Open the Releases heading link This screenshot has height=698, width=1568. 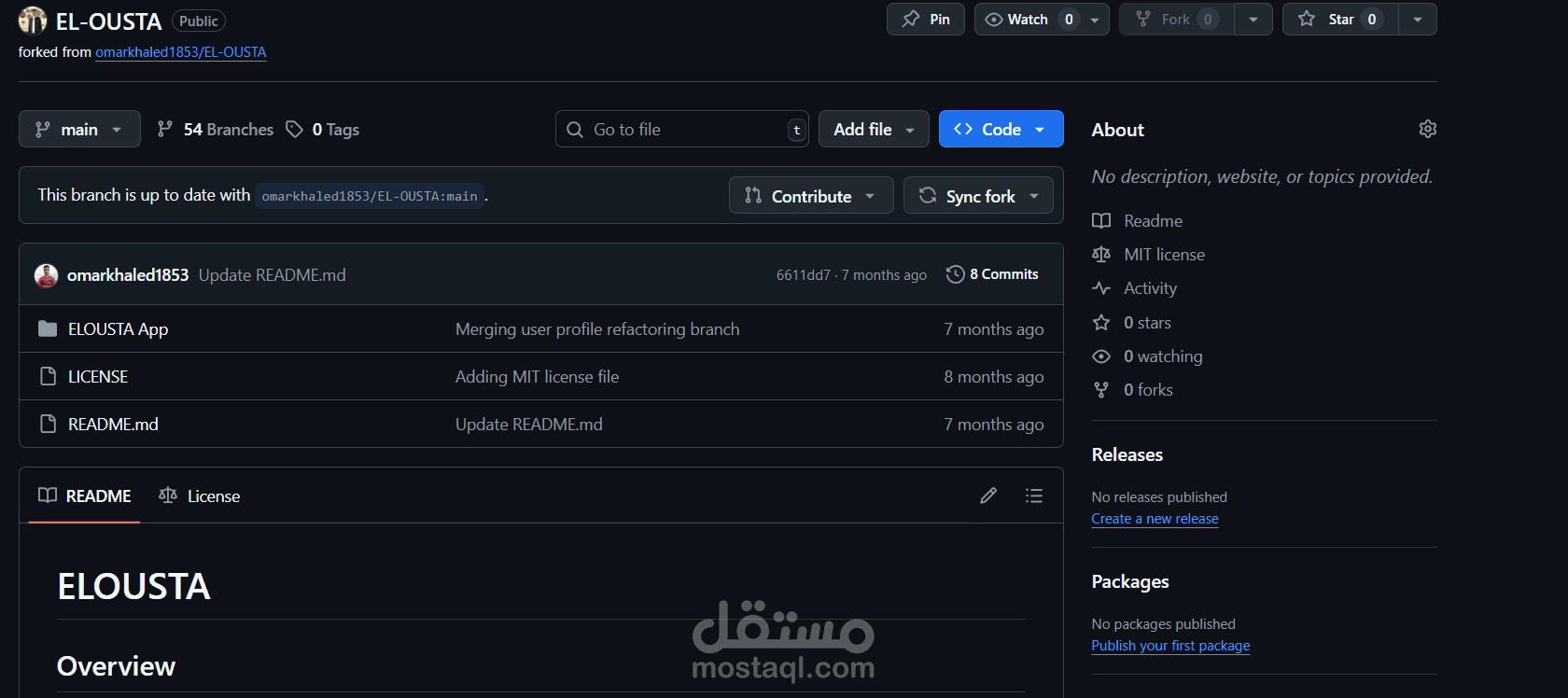(x=1127, y=454)
